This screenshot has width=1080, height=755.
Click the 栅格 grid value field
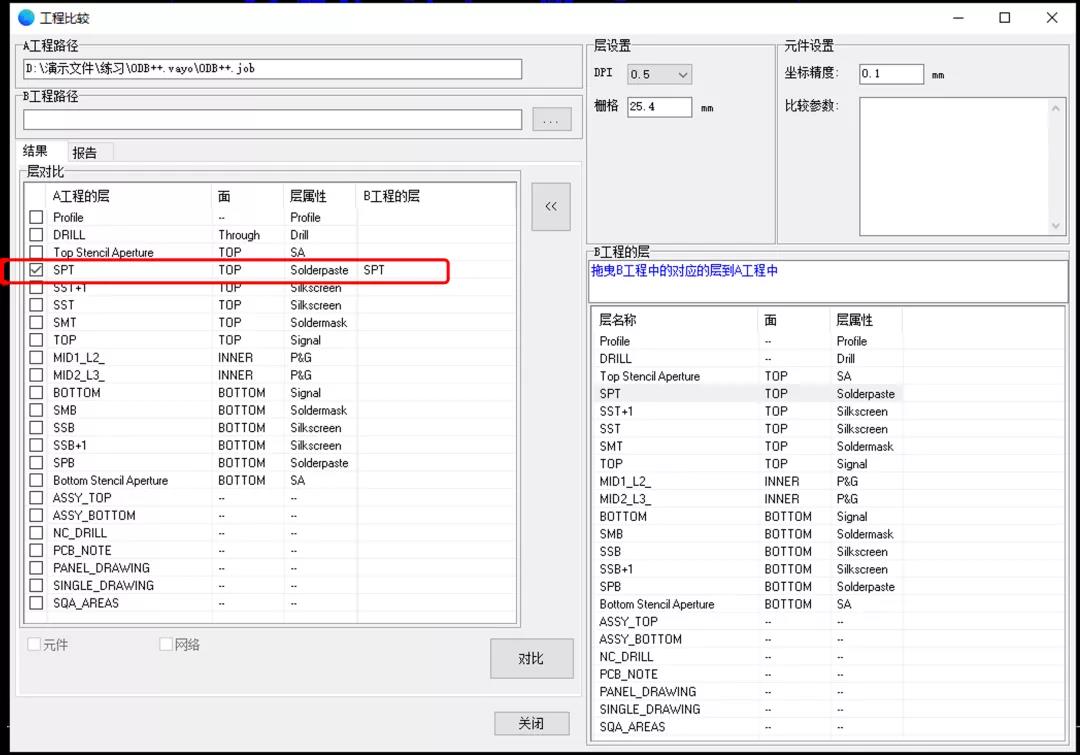pyautogui.click(x=659, y=106)
